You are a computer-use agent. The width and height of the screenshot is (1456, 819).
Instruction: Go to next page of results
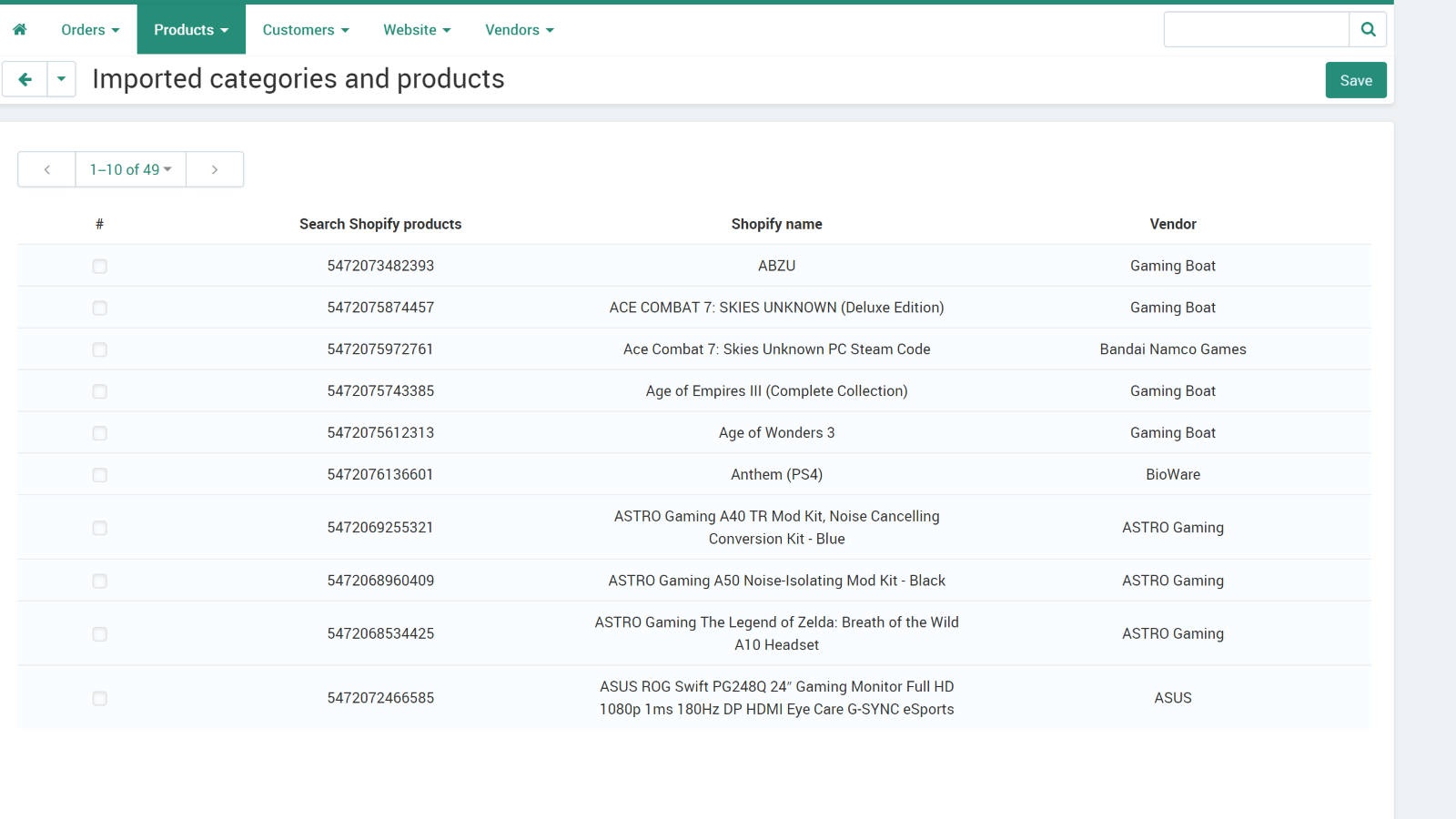point(215,169)
